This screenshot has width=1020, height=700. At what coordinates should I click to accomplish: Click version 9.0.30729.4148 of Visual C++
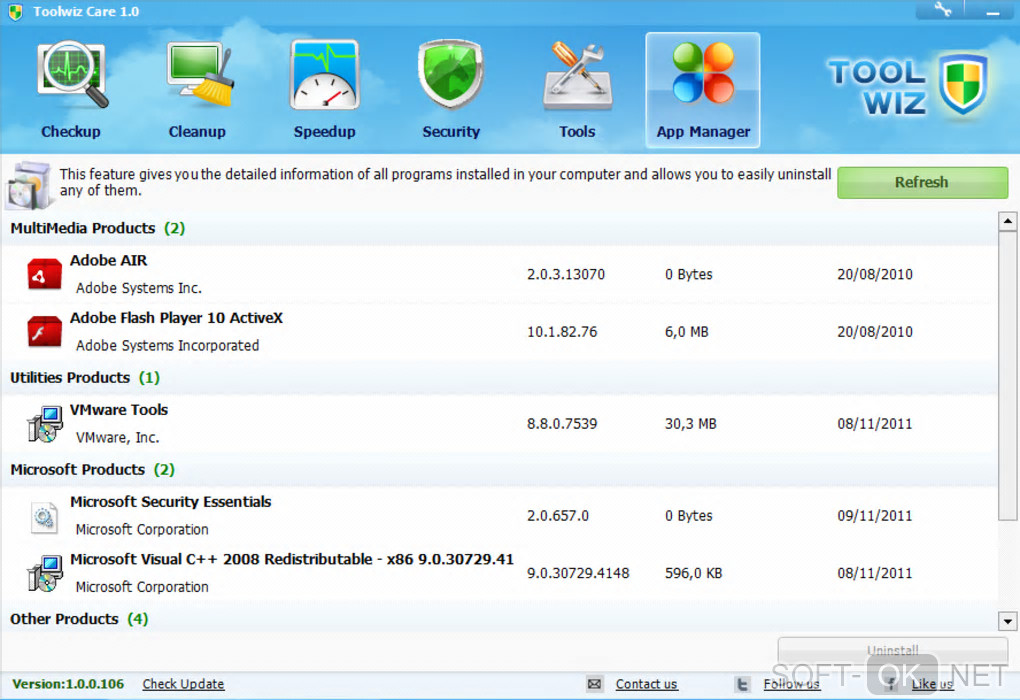(578, 573)
